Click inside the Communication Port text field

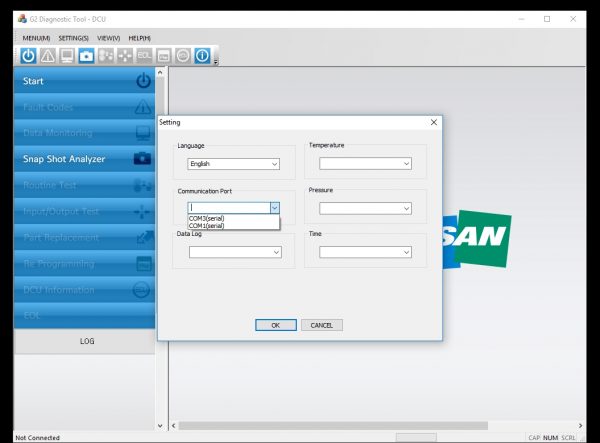(x=229, y=208)
